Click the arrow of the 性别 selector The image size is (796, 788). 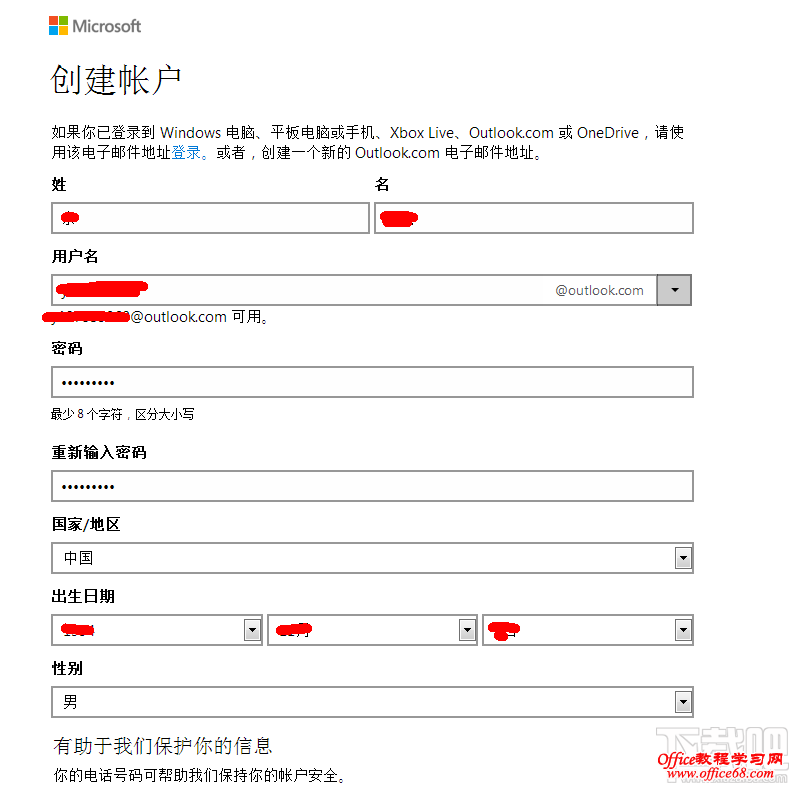point(683,702)
